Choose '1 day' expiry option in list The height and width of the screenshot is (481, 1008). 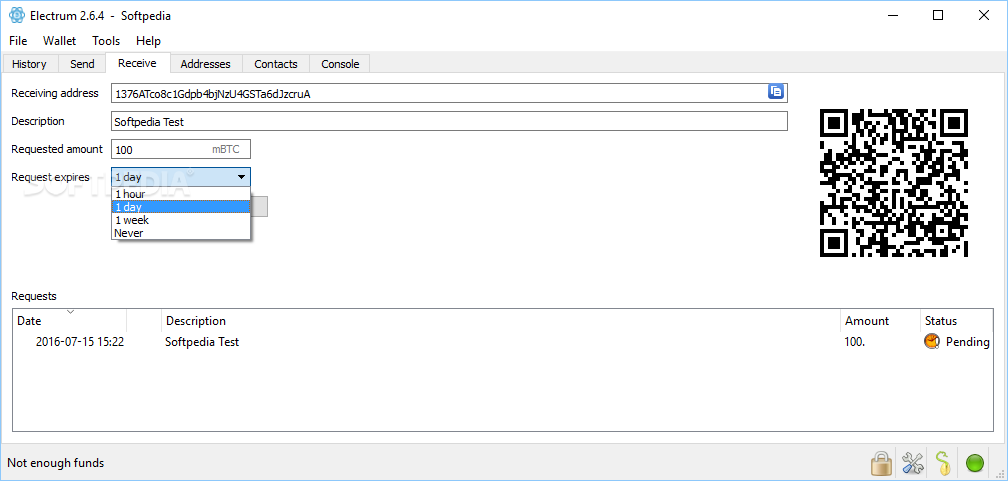[x=181, y=206]
